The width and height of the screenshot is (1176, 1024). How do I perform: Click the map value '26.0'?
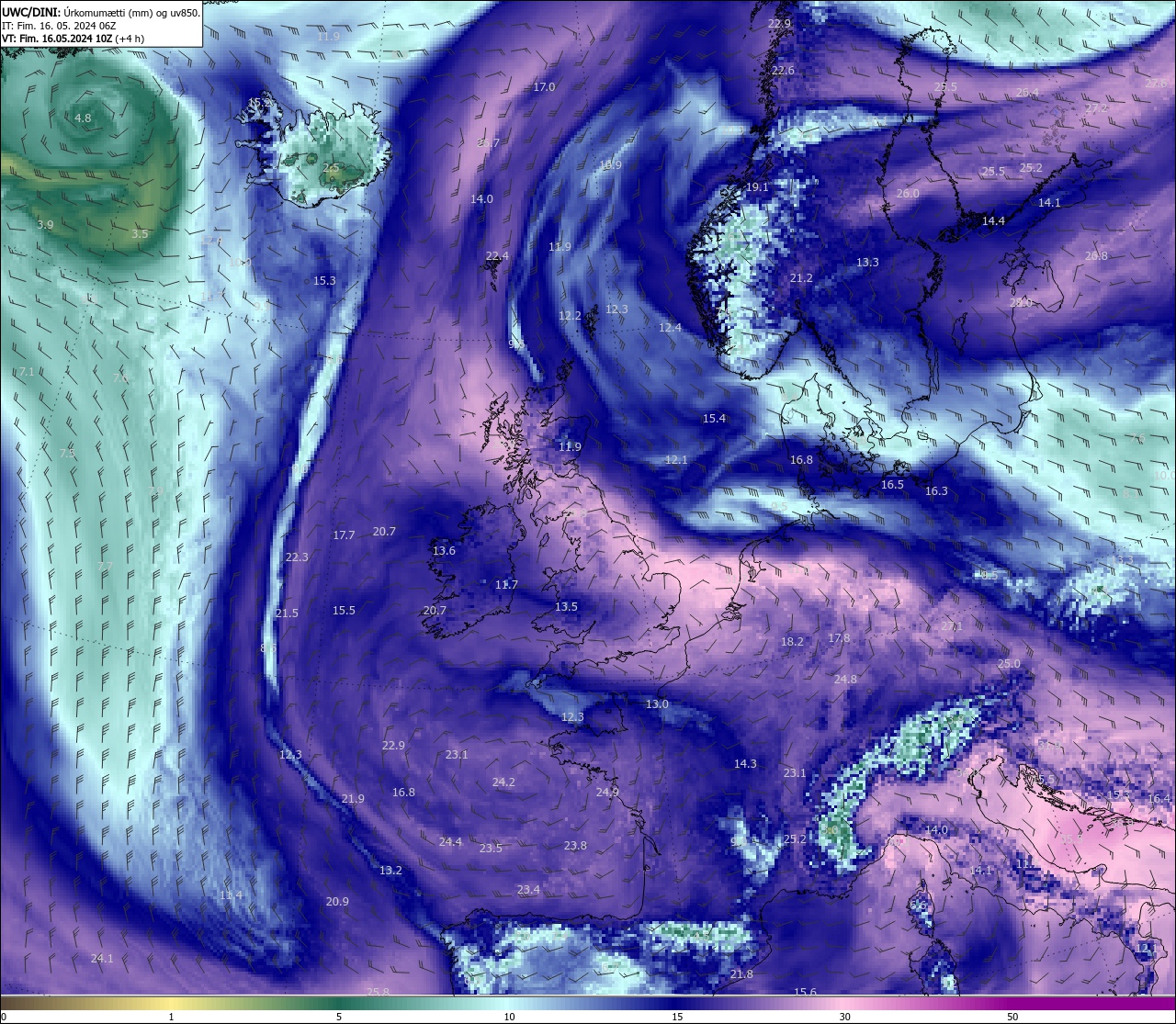click(x=908, y=193)
